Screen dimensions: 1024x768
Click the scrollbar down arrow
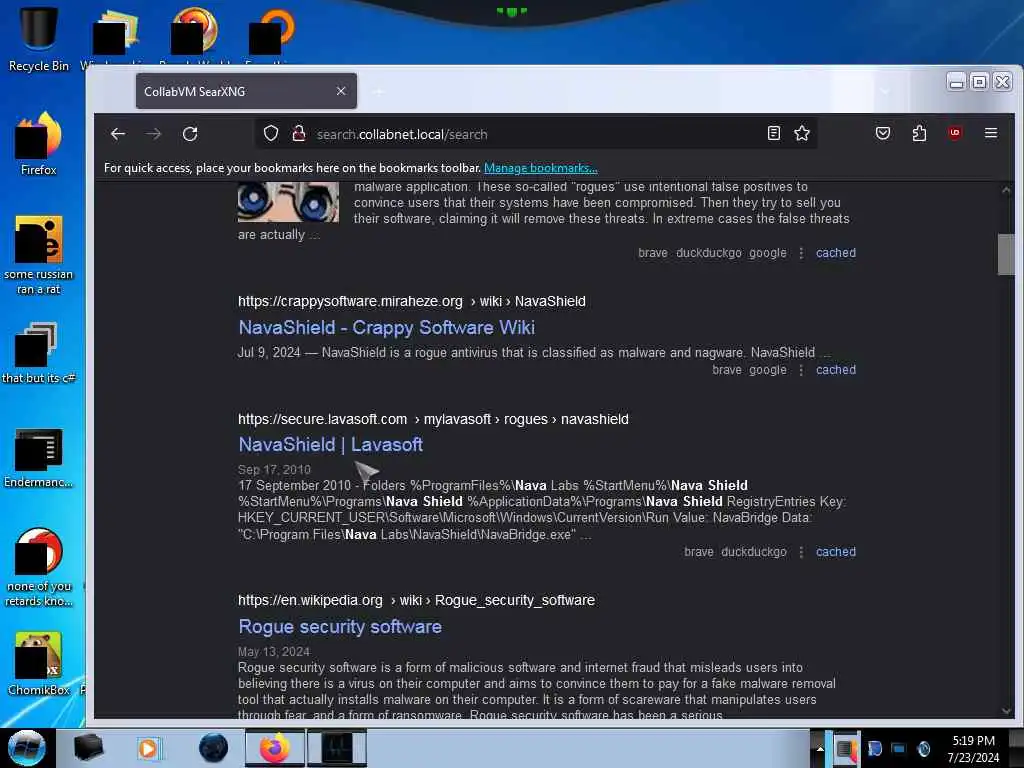pyautogui.click(x=1006, y=711)
